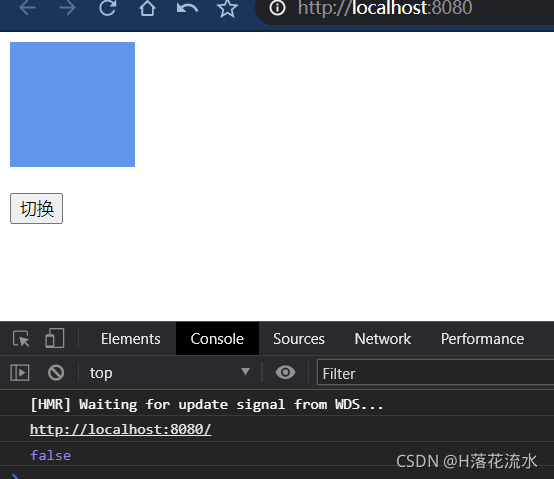Click the 切换 button
The image size is (554, 479).
[36, 208]
